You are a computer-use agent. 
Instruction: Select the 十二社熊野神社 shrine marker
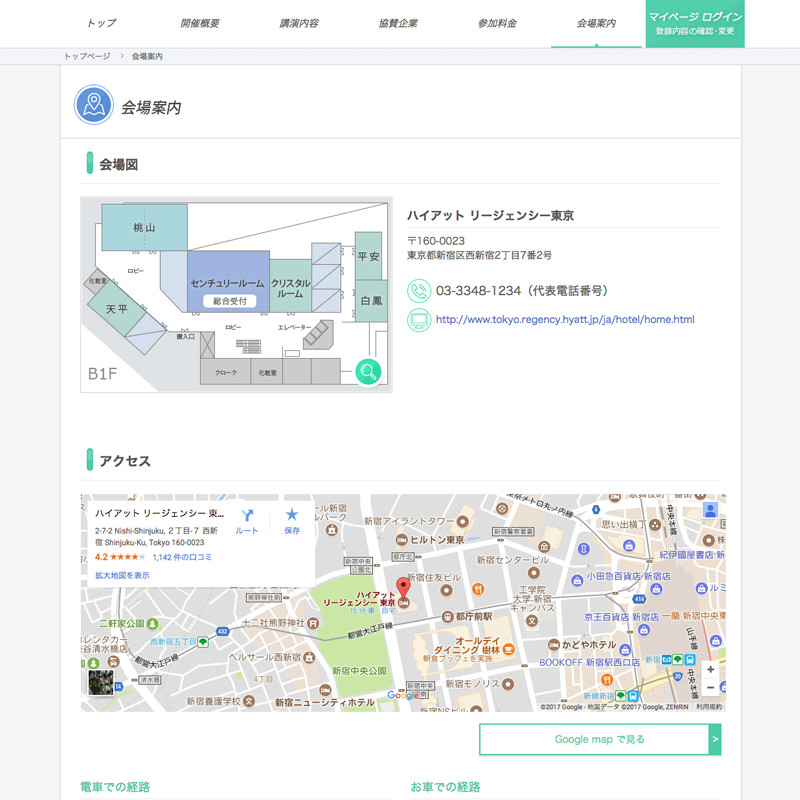313,623
